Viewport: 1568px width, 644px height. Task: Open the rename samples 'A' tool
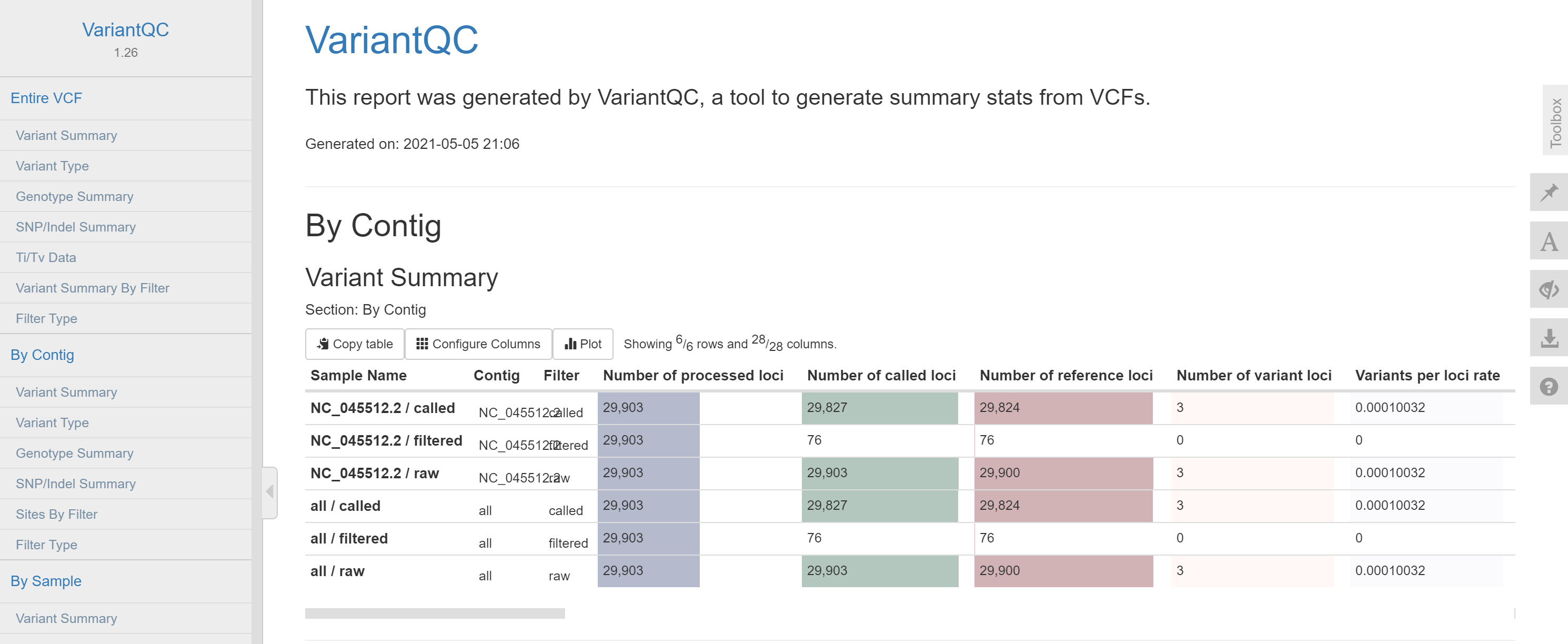(x=1549, y=241)
